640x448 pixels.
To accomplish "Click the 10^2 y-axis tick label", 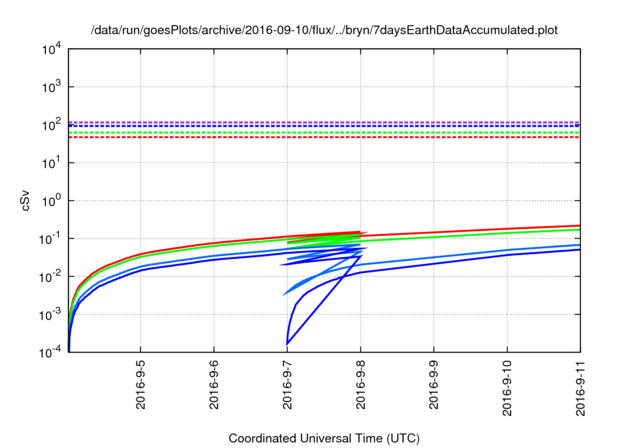I will 51,124.
